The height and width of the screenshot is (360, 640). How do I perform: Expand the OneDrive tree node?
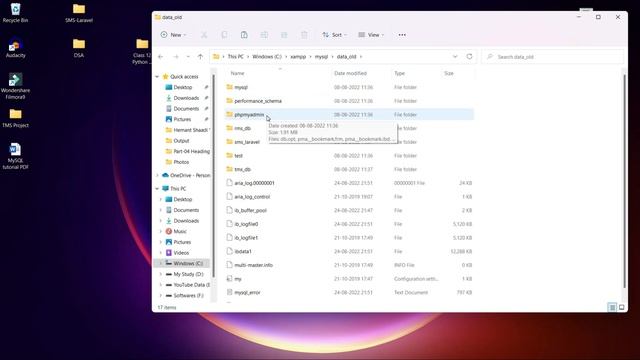[157, 176]
